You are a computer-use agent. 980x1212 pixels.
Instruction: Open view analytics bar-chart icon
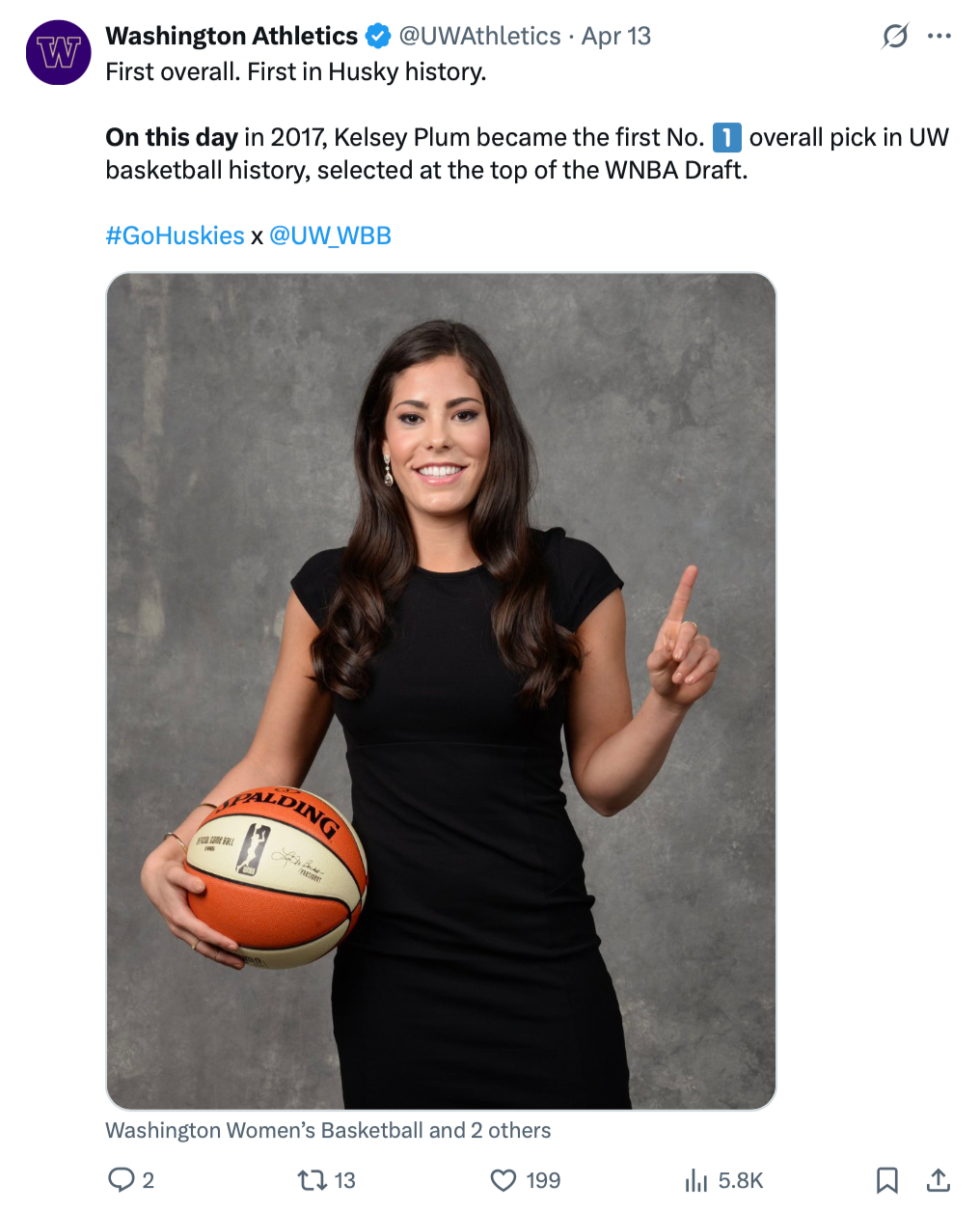pos(696,1180)
